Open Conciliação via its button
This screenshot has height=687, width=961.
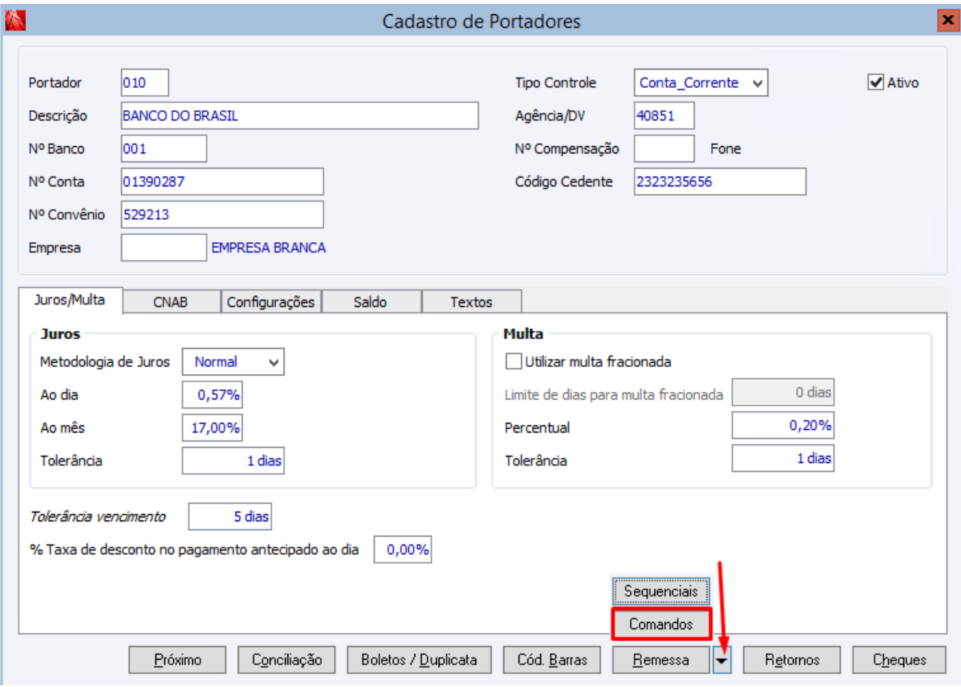pyautogui.click(x=287, y=660)
